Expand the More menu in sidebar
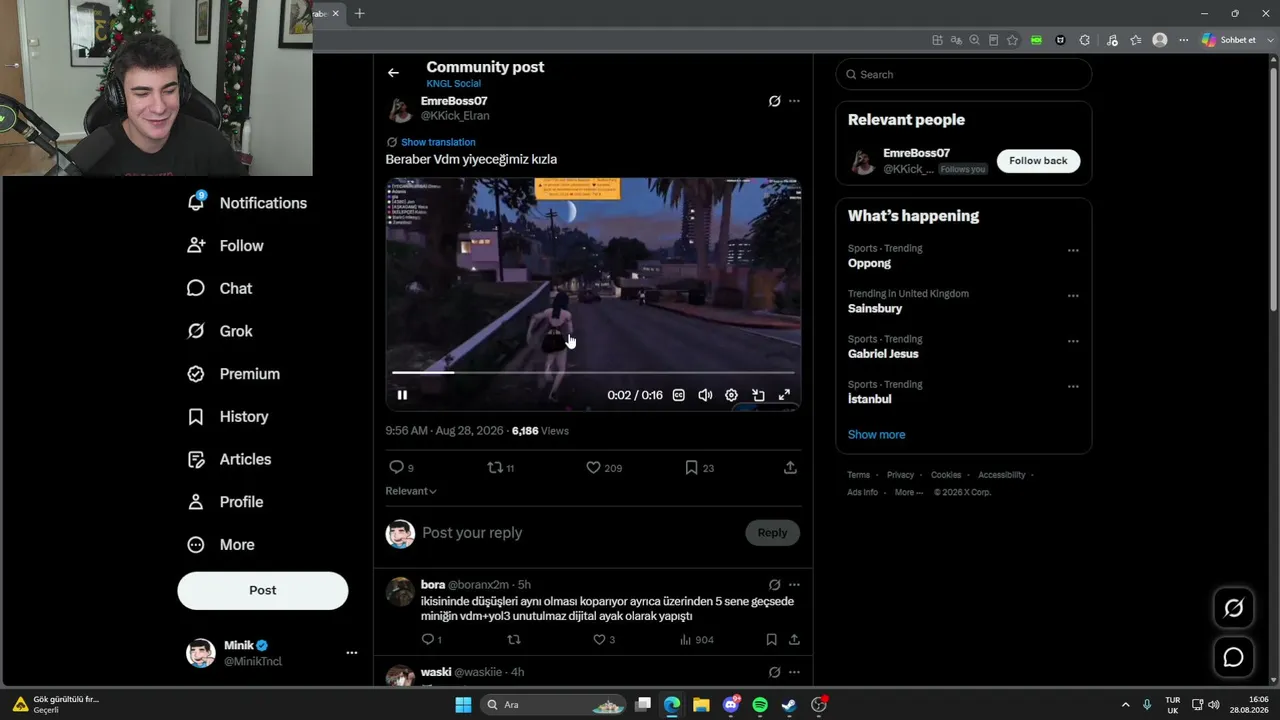The width and height of the screenshot is (1280, 720). (221, 545)
